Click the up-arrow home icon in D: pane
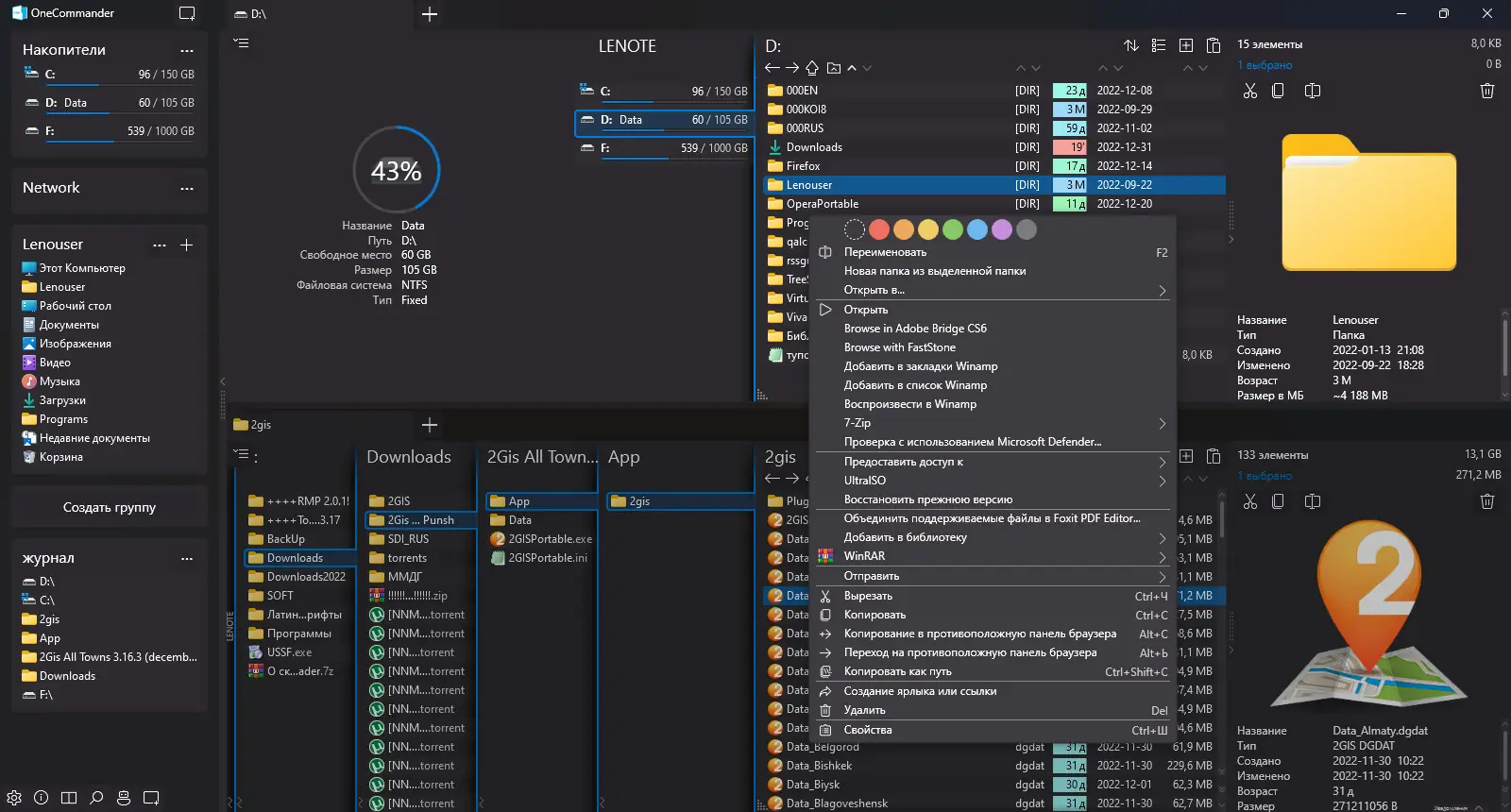The width and height of the screenshot is (1511, 812). pyautogui.click(x=812, y=68)
